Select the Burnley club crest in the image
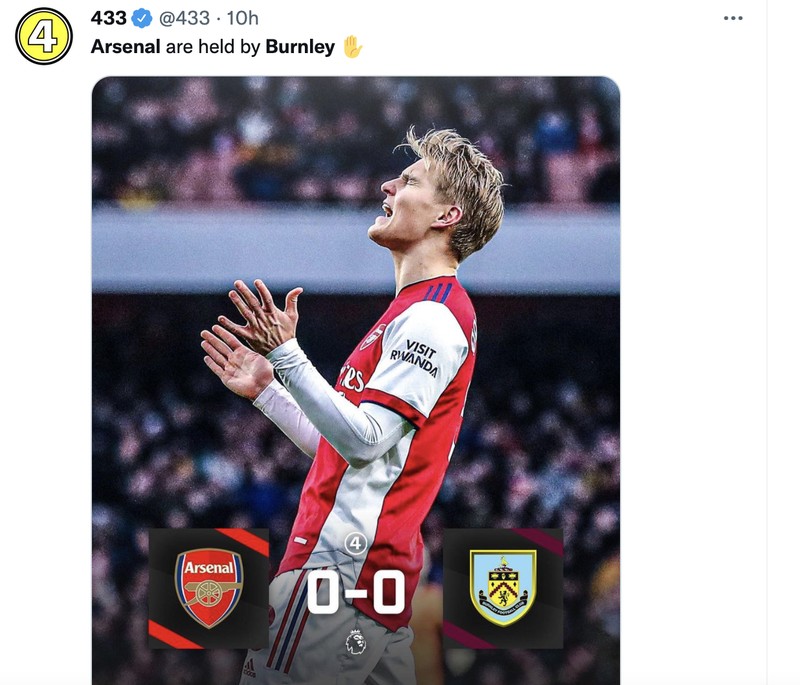 [x=503, y=585]
